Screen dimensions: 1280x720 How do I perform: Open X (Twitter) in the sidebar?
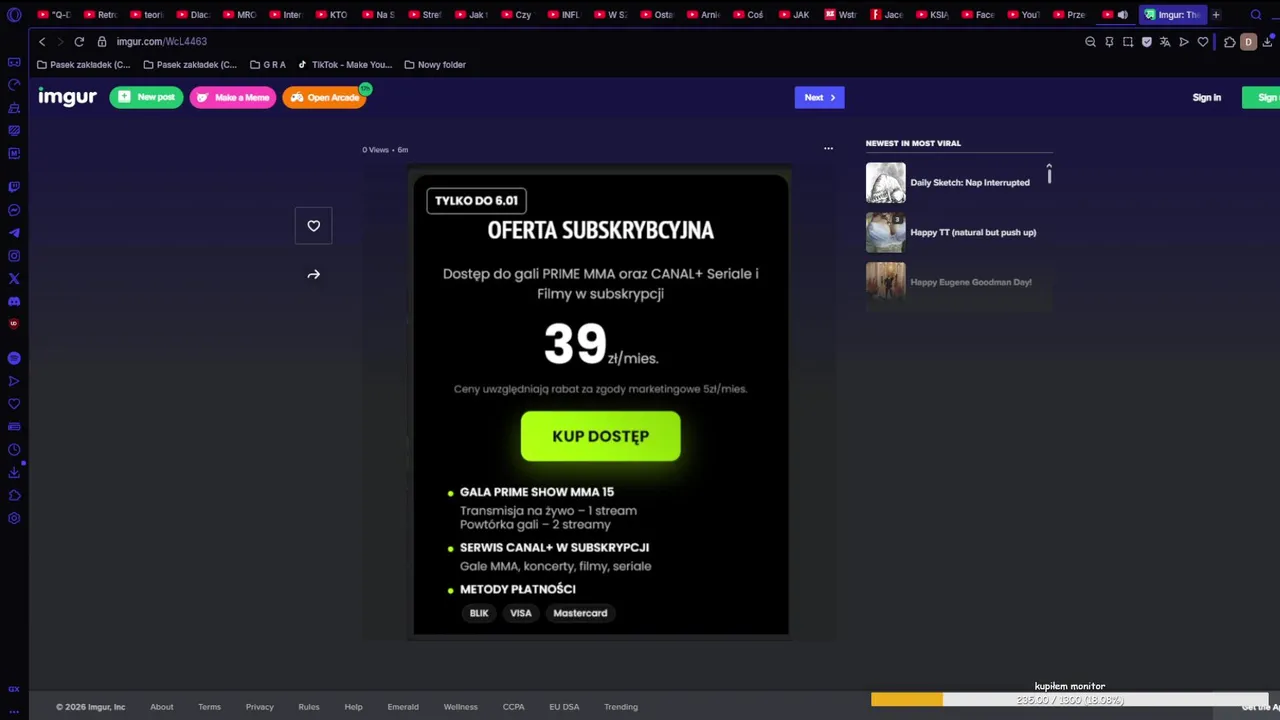pos(14,279)
